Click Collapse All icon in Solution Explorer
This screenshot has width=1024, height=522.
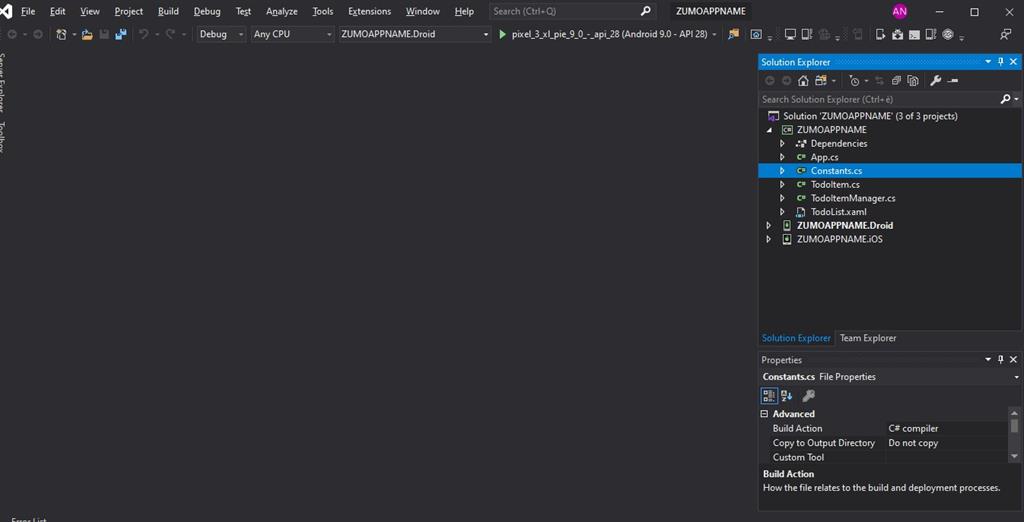click(x=896, y=80)
